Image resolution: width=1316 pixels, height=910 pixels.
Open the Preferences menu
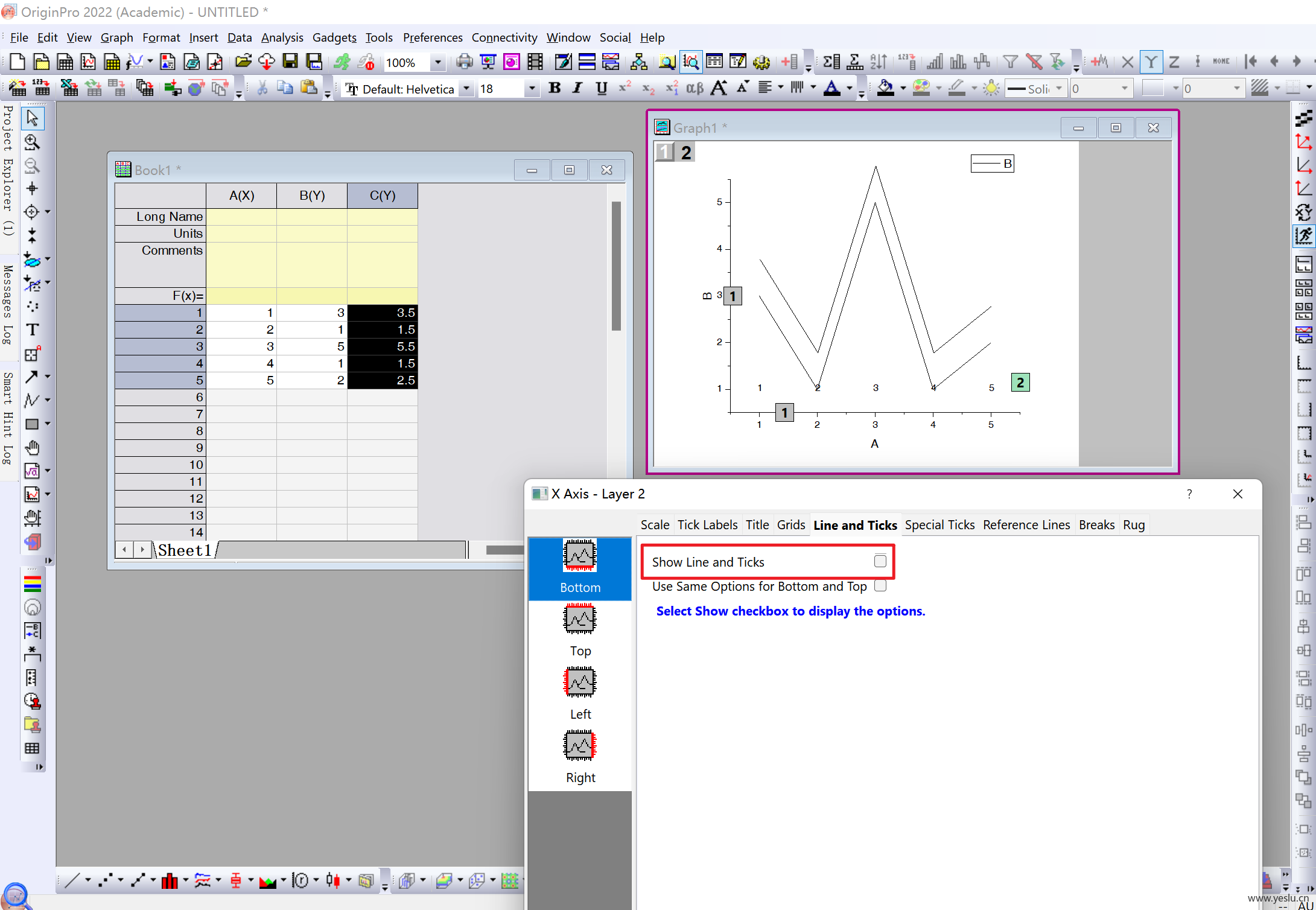(433, 37)
